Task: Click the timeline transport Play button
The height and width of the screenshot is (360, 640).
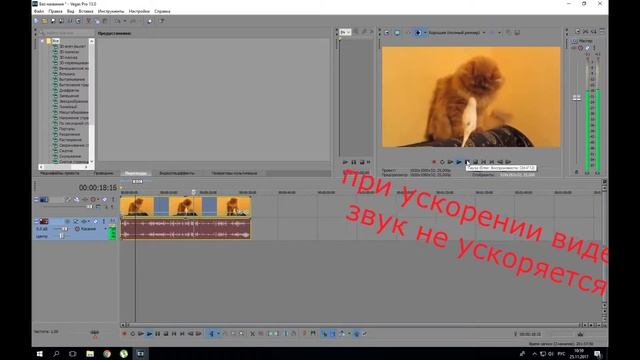Action: point(149,333)
